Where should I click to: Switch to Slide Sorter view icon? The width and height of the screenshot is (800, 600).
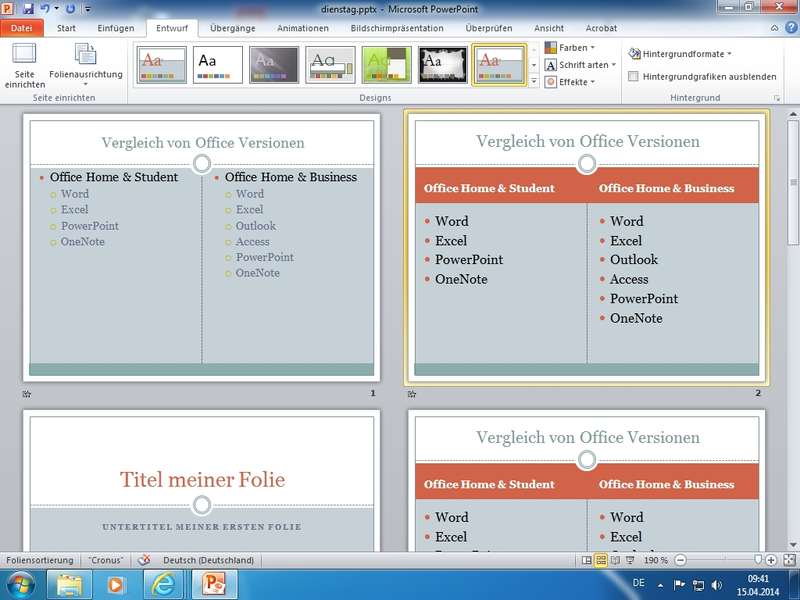click(x=601, y=560)
